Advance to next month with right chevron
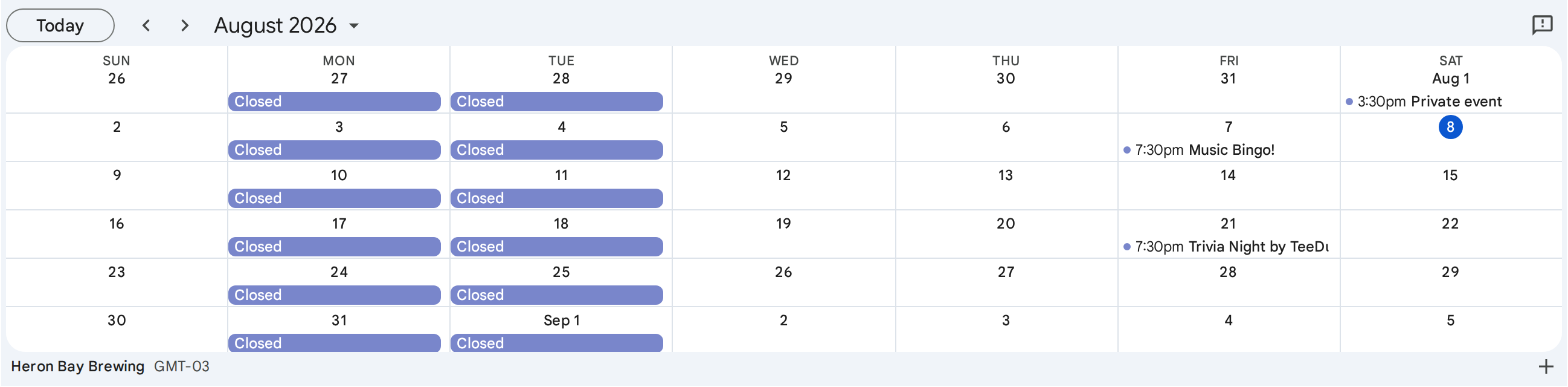The height and width of the screenshot is (387, 1568). pyautogui.click(x=184, y=25)
